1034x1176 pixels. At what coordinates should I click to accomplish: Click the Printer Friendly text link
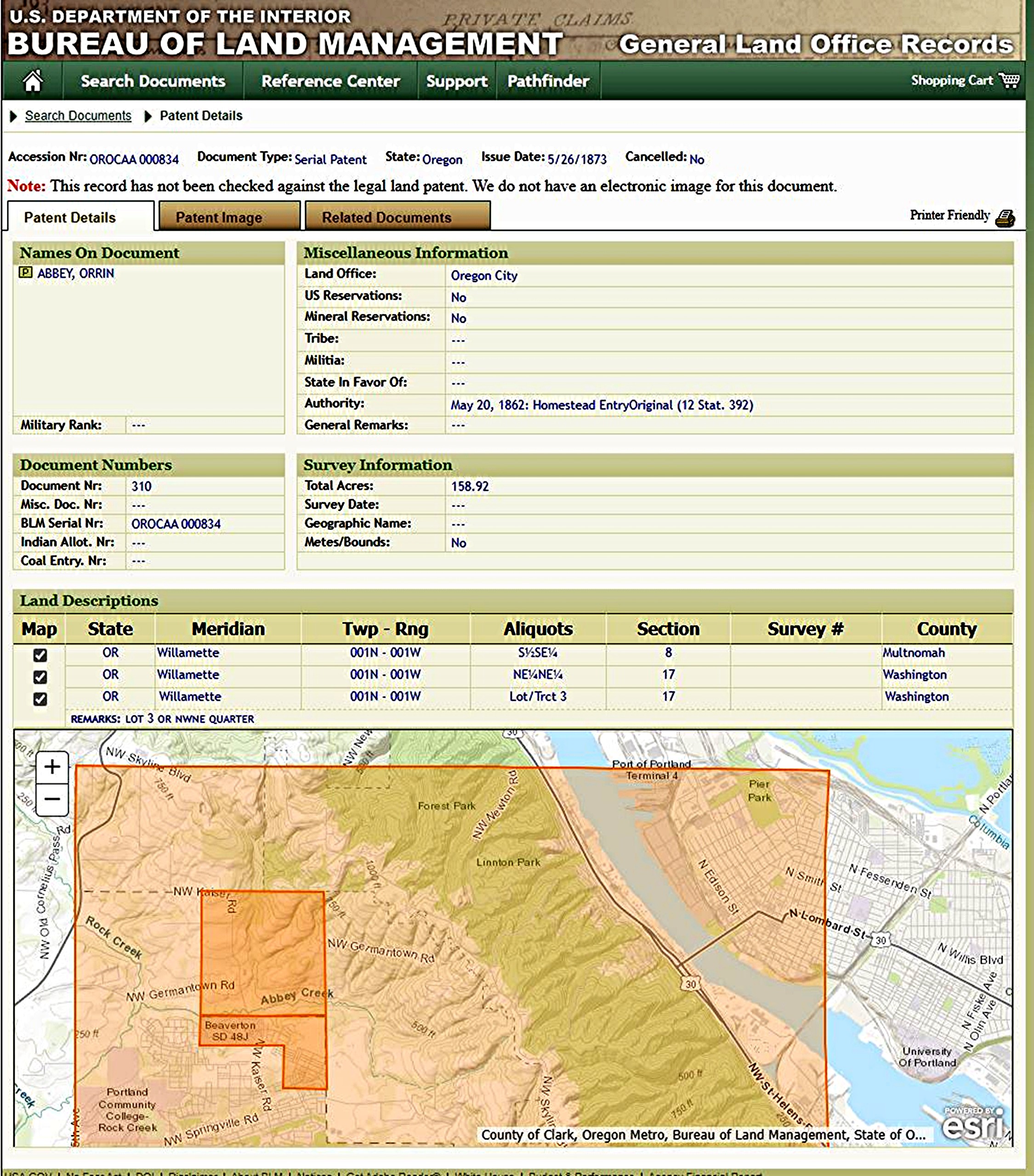click(950, 215)
